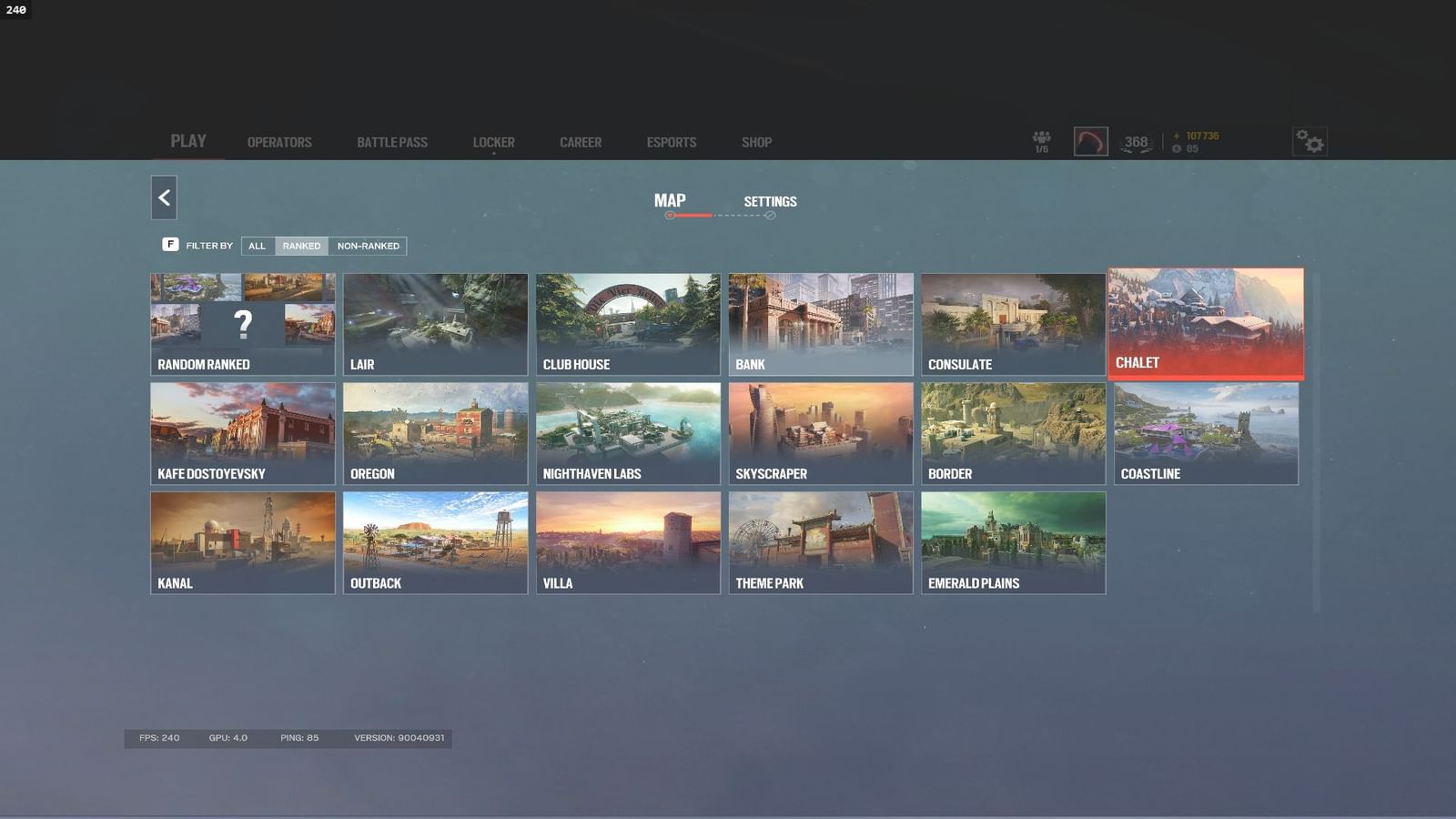The height and width of the screenshot is (819, 1456).
Task: Go to the SHOP
Action: click(x=756, y=142)
